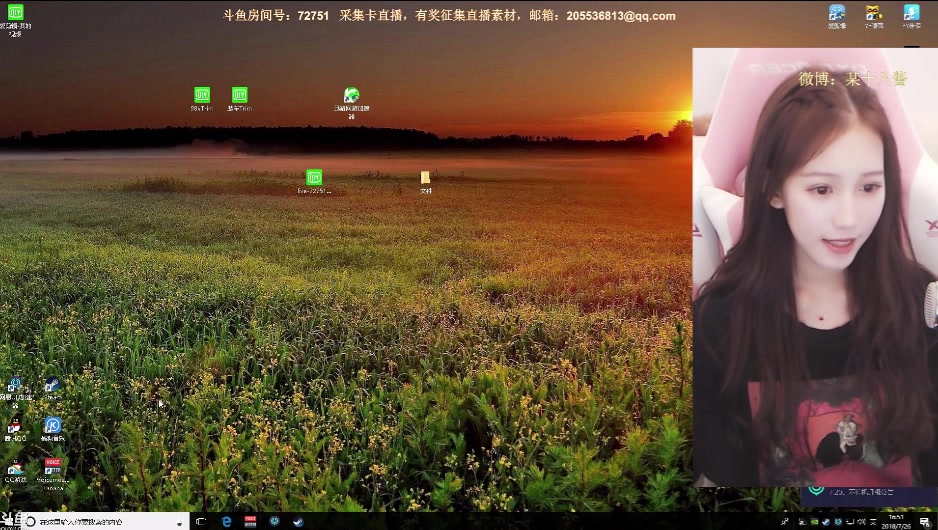Select the iQIYI file starting with live-72751
Screen dimensions: 938x530
coord(314,181)
